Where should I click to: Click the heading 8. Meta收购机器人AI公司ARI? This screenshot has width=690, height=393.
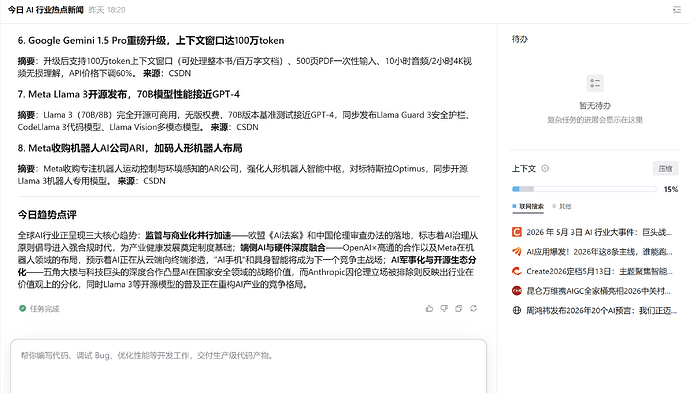pyautogui.click(x=130, y=148)
